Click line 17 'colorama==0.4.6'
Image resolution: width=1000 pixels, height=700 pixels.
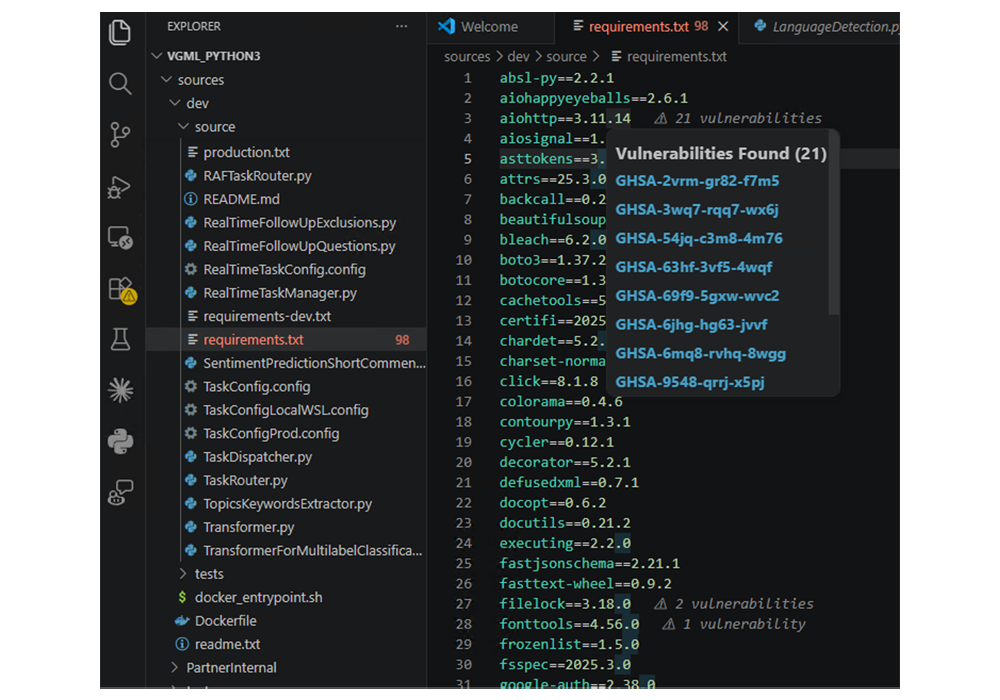click(x=561, y=402)
